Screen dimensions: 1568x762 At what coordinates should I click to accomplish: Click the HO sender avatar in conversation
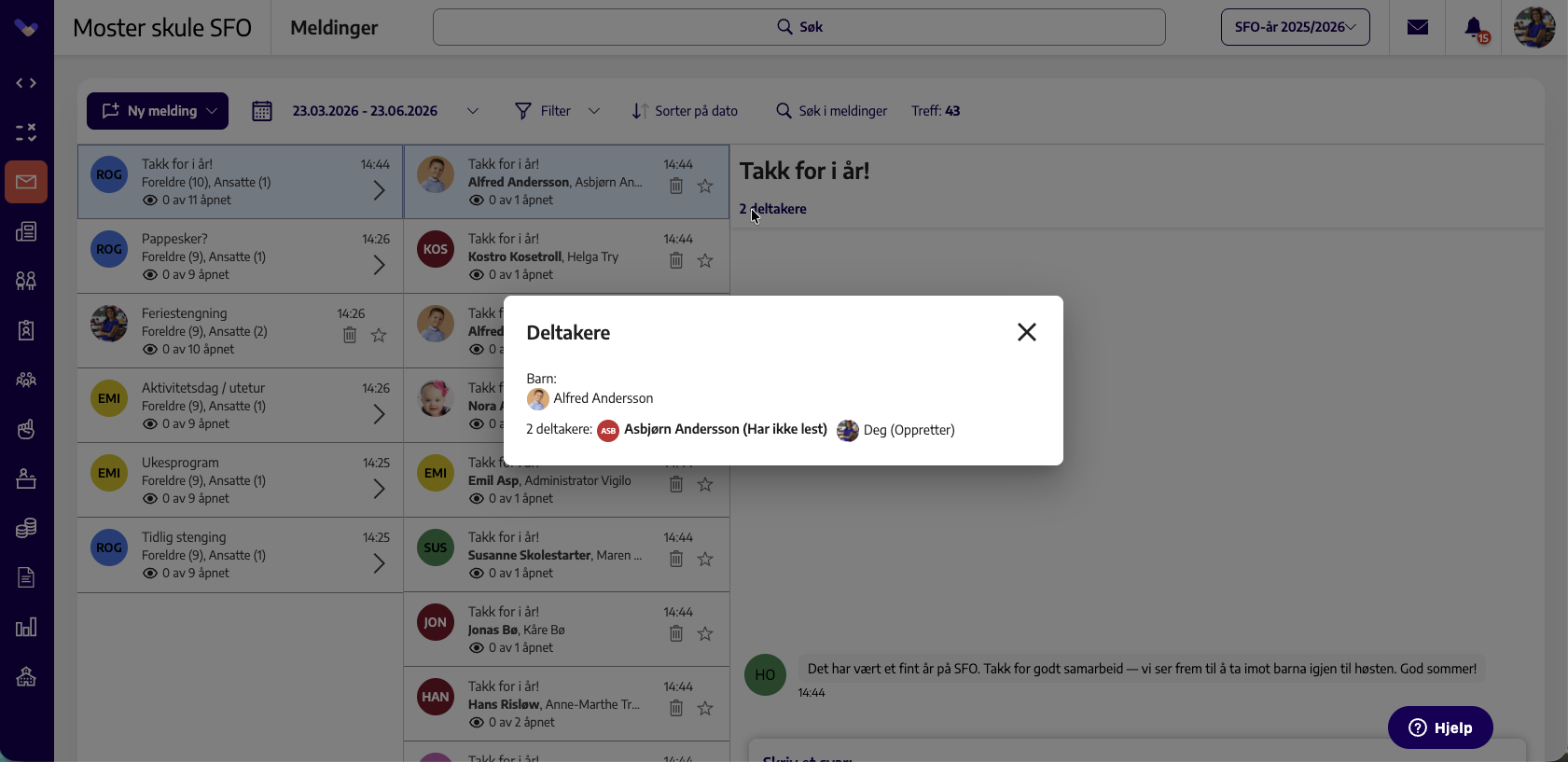click(x=765, y=674)
